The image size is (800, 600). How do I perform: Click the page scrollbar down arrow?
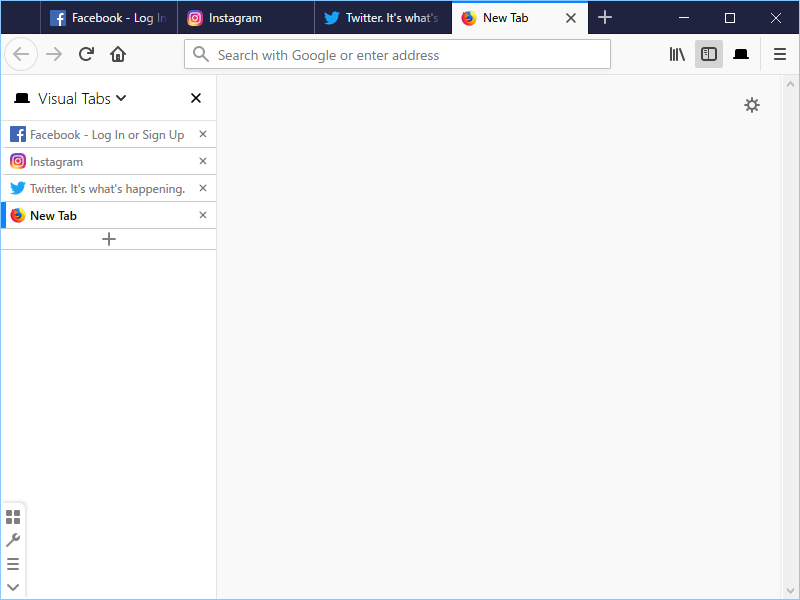tap(790, 591)
